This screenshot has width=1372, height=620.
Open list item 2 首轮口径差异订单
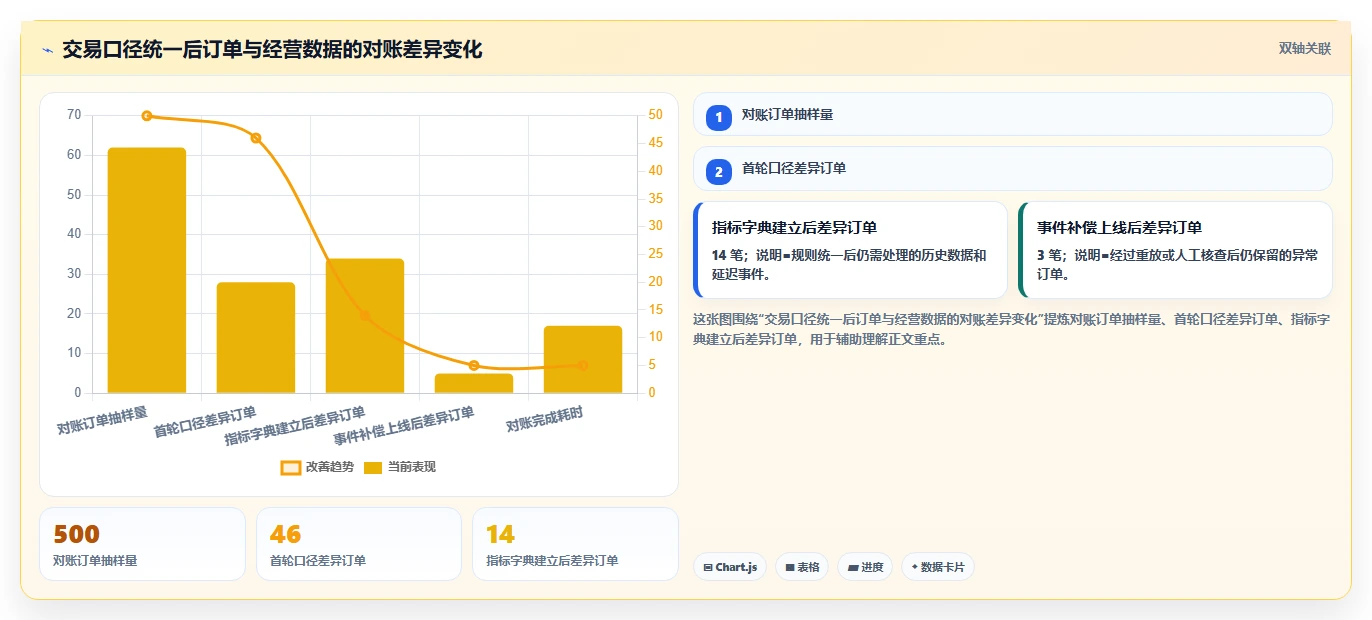point(1013,169)
